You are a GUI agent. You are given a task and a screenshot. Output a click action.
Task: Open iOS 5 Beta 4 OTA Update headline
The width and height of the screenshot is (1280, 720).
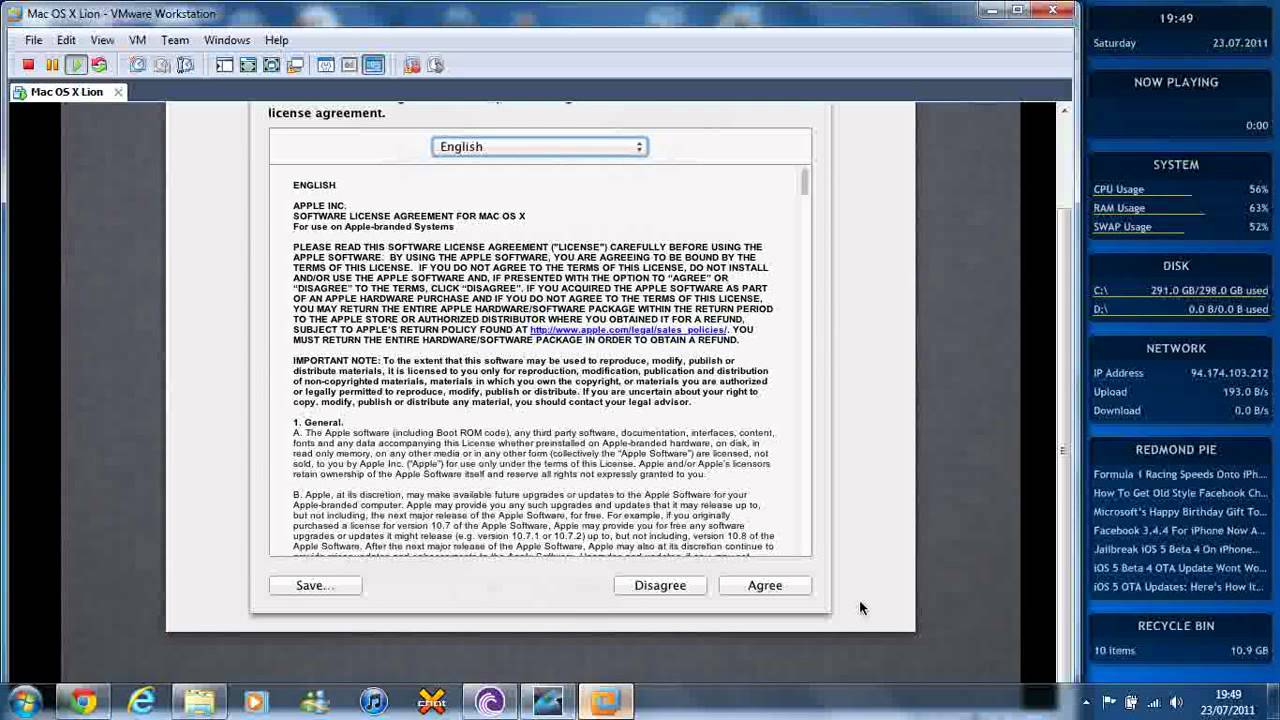1179,568
